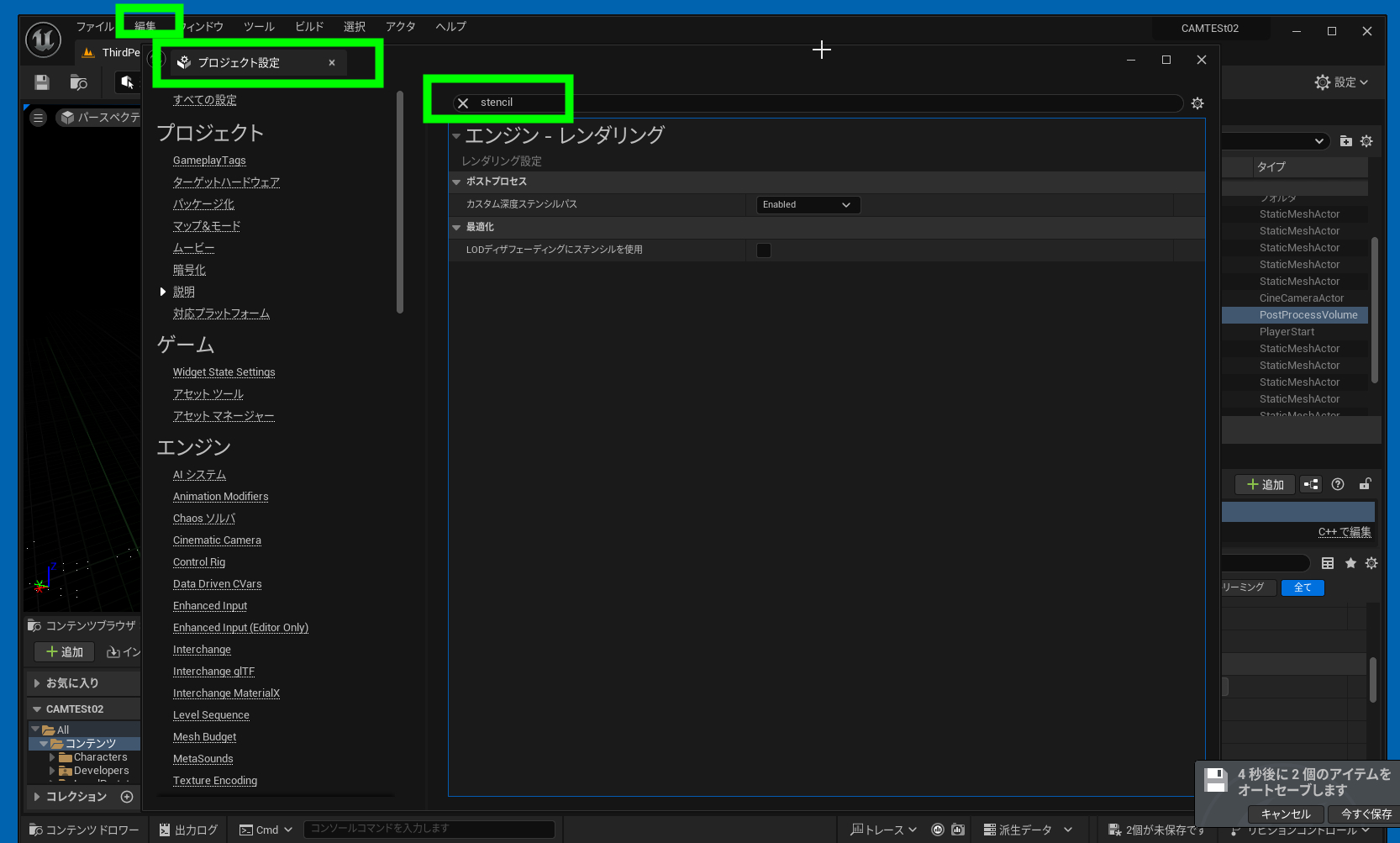Open the project settings search gear options
Image resolution: width=1400 pixels, height=843 pixels.
(1197, 103)
